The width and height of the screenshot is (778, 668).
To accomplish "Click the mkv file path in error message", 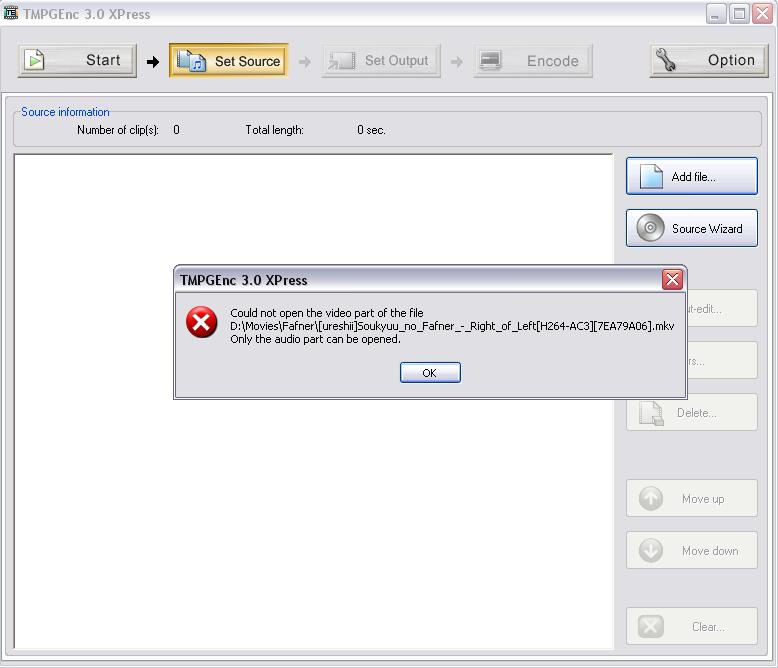I will pos(452,326).
